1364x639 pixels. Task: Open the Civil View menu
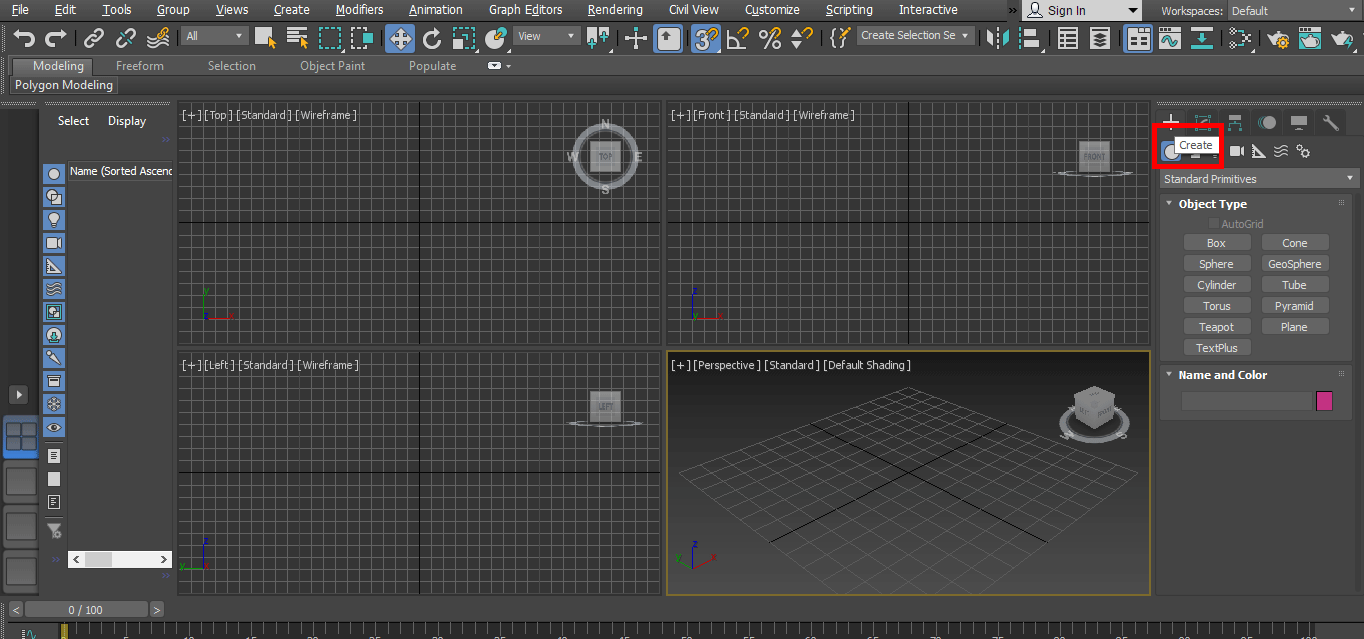[694, 10]
